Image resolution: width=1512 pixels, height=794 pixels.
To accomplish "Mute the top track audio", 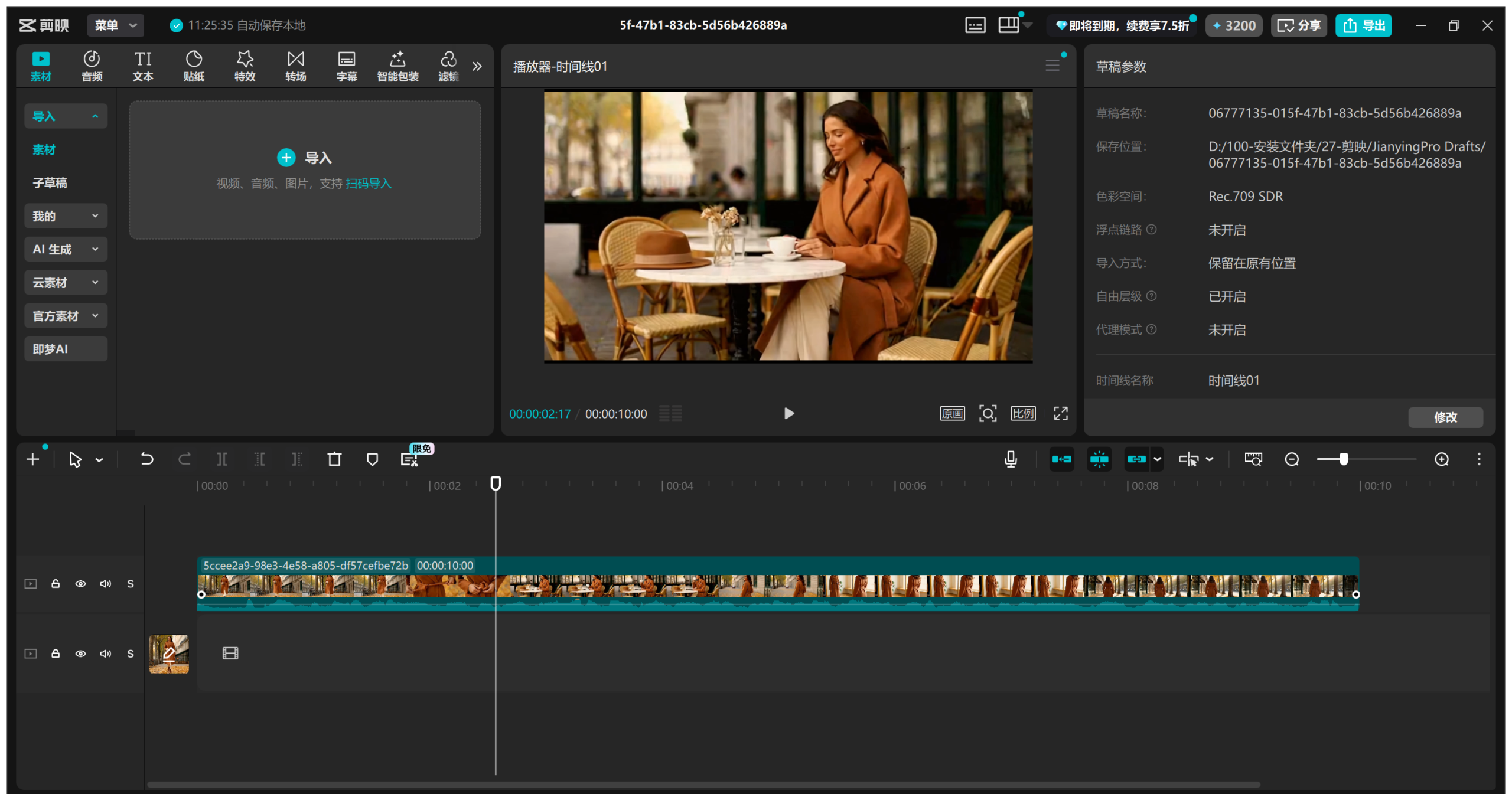I will tap(106, 584).
